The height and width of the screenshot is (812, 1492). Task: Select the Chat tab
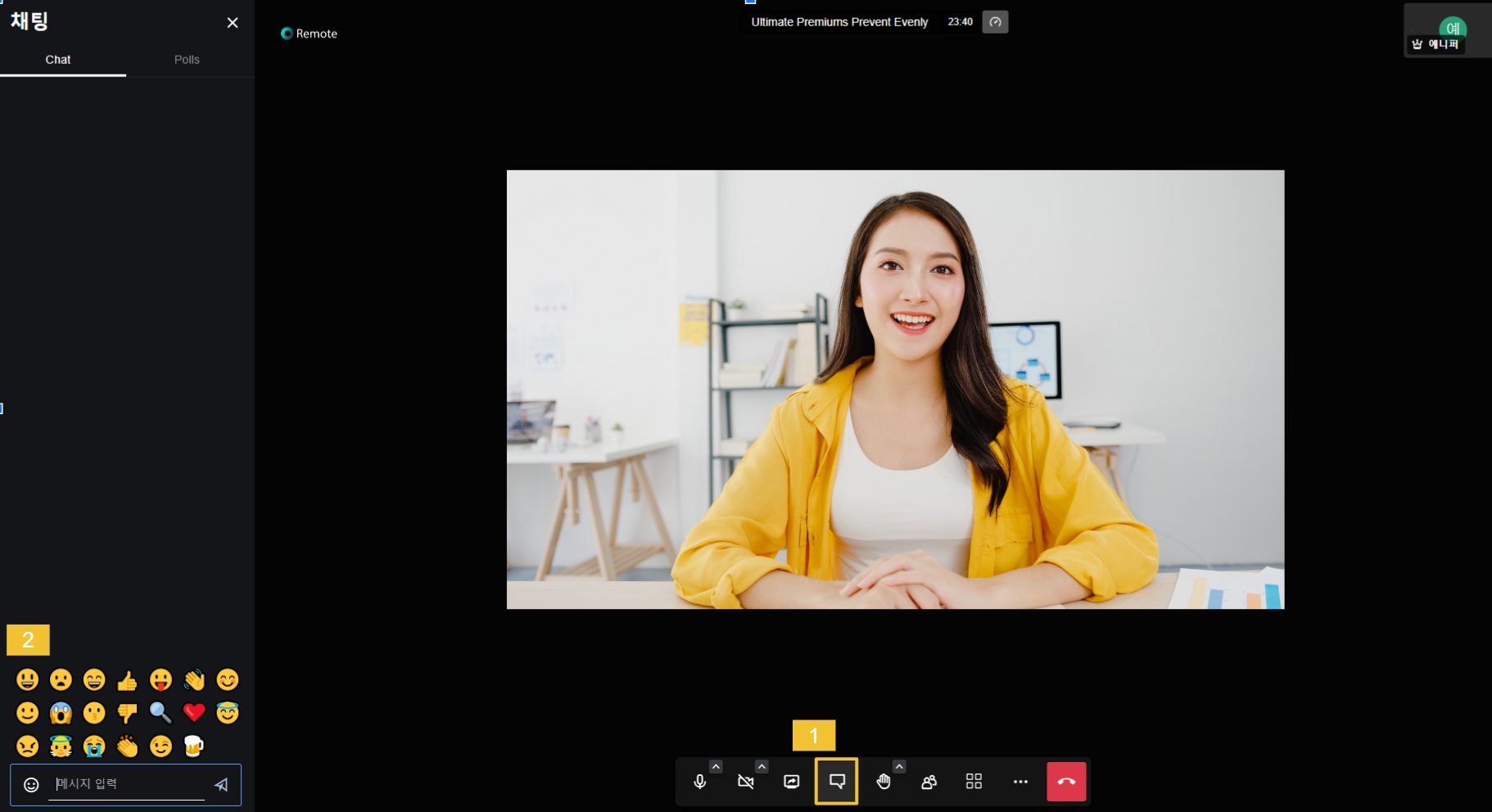tap(58, 60)
